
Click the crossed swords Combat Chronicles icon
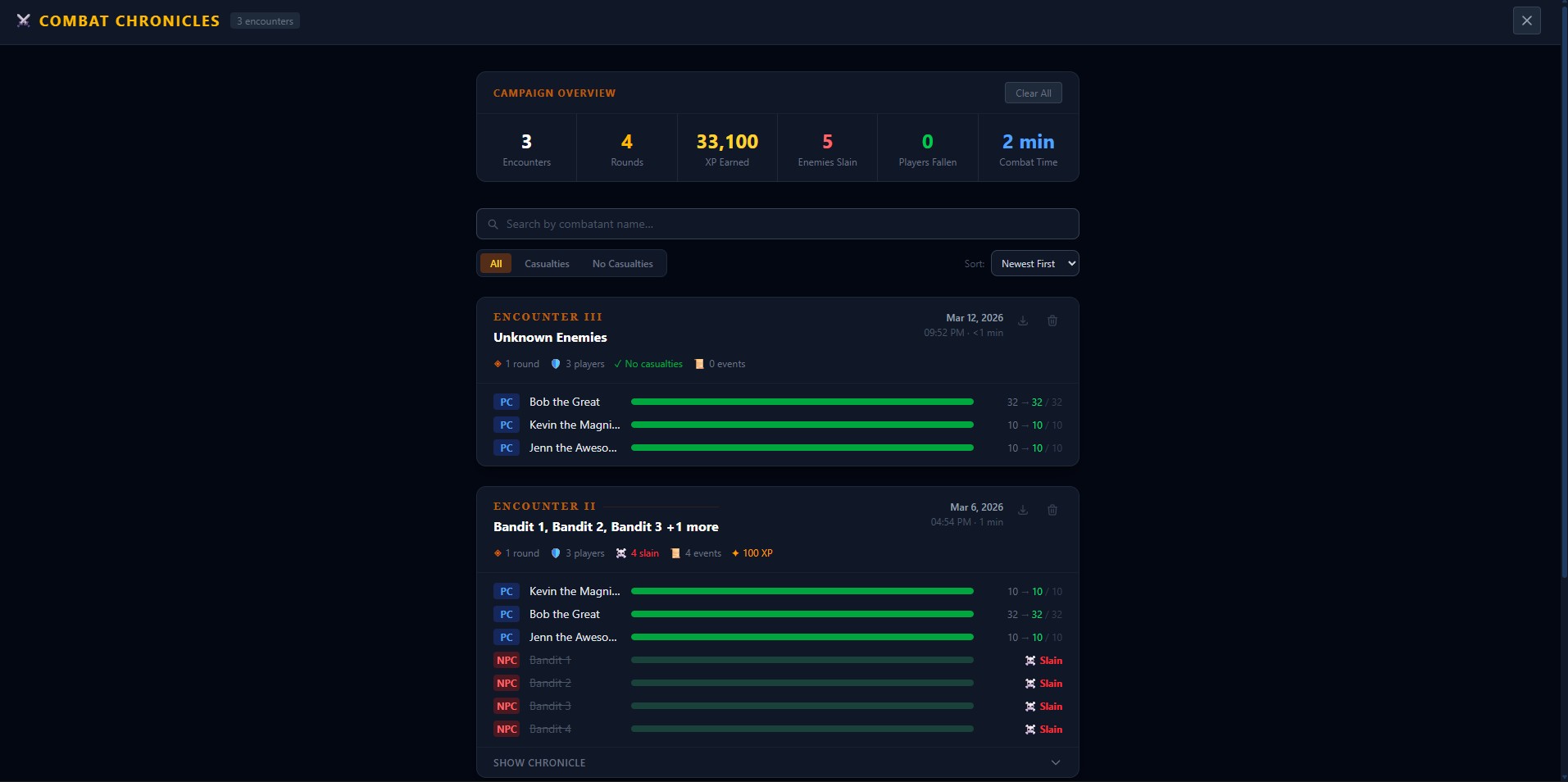[24, 20]
